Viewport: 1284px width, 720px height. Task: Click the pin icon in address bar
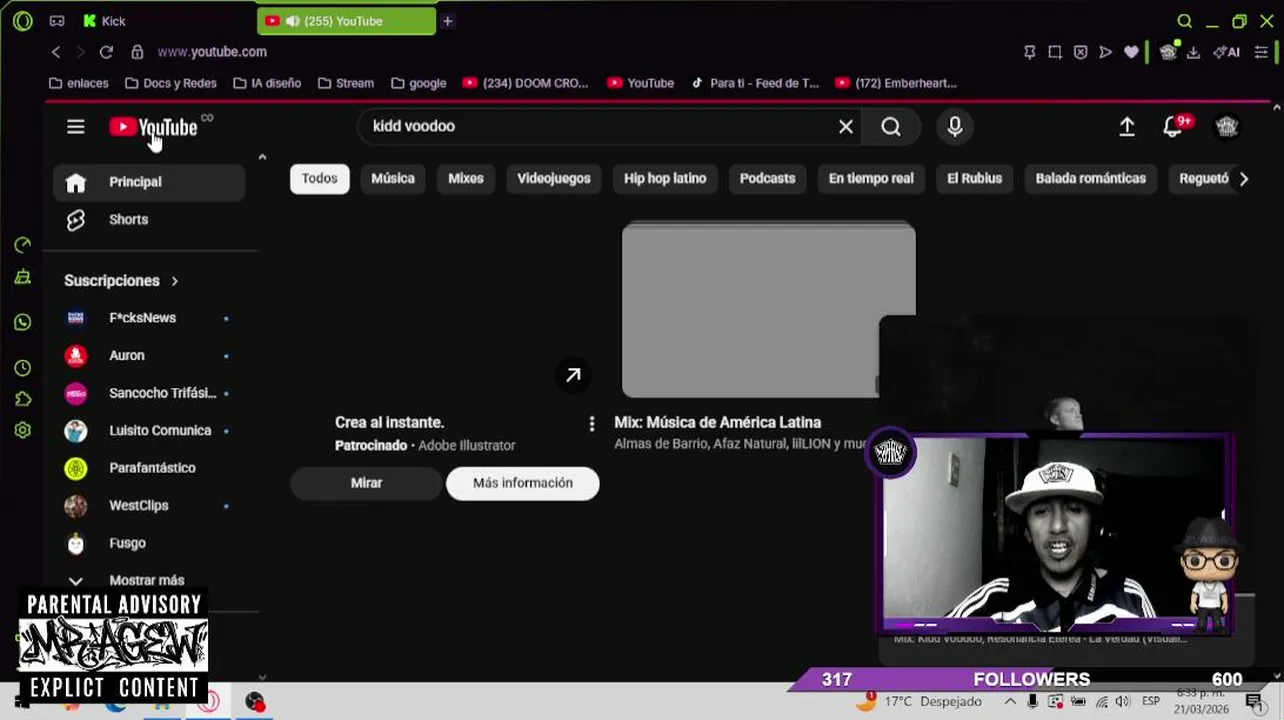pyautogui.click(x=1029, y=52)
